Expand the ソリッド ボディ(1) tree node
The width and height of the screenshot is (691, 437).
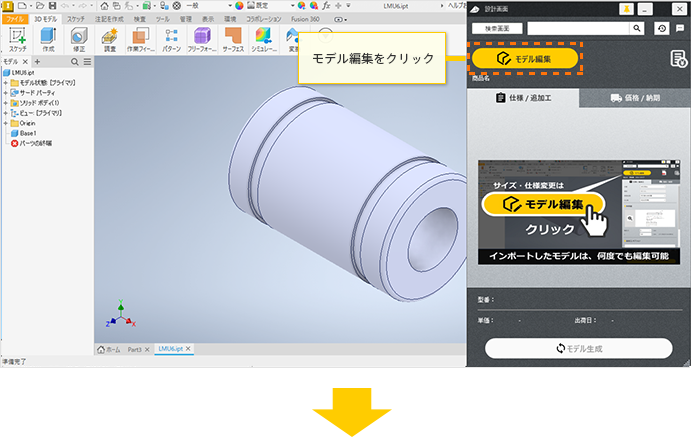coord(5,103)
